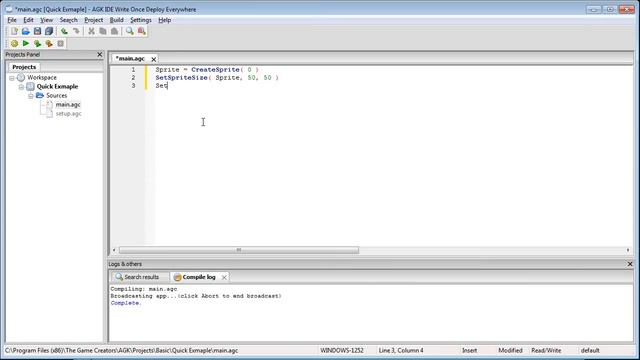This screenshot has width=640, height=360.
Task: Click the file path in status bar
Action: pos(121,351)
